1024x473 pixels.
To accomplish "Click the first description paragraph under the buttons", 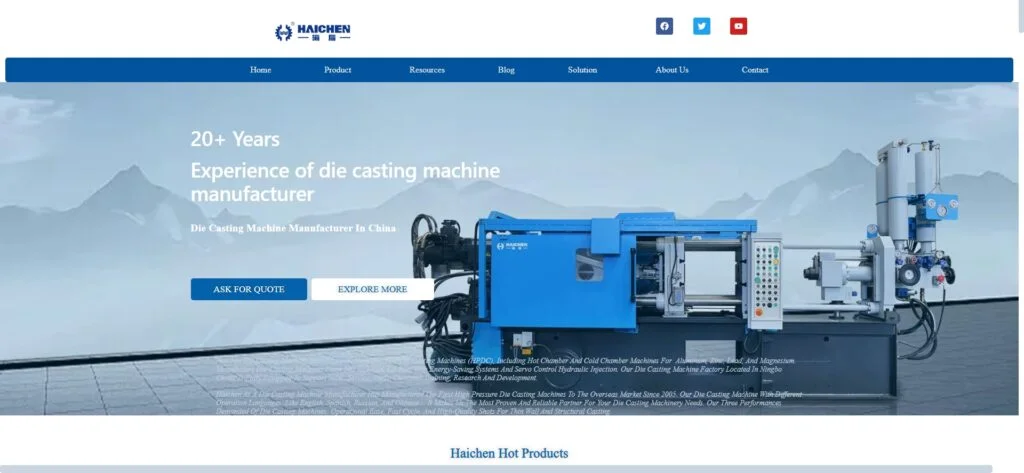I will coord(505,368).
